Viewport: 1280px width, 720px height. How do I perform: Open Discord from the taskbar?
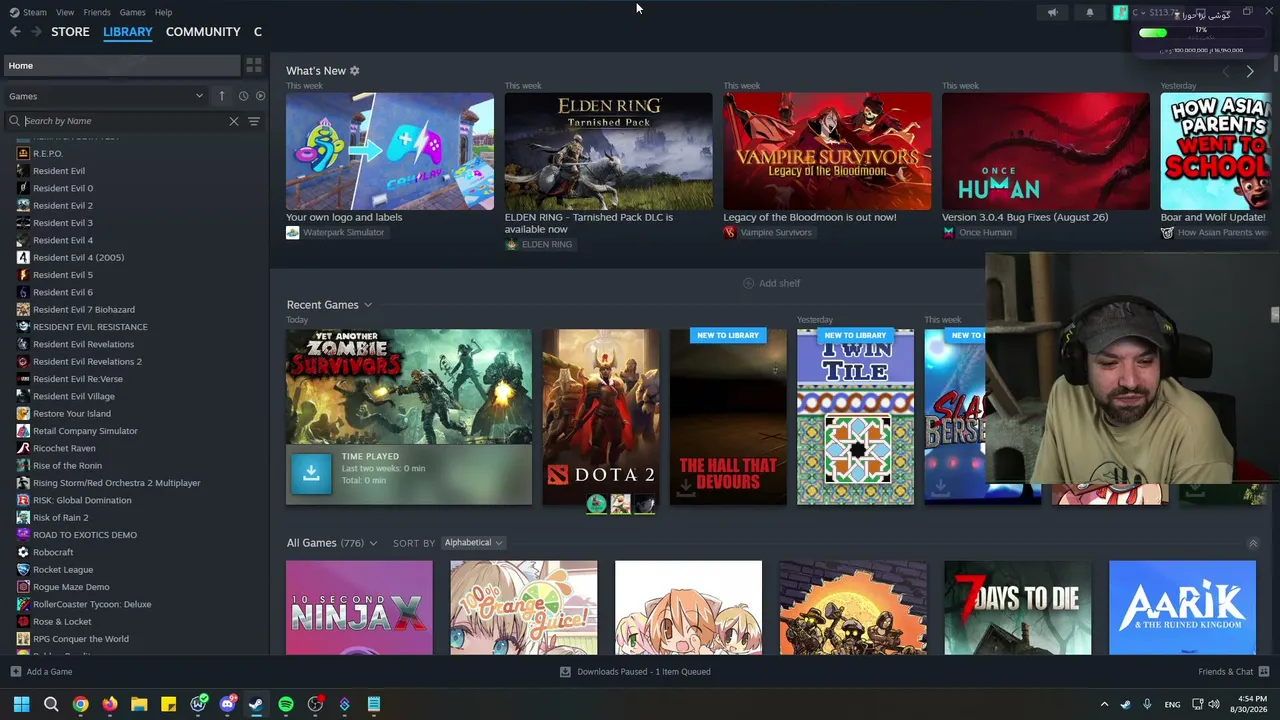coord(227,704)
